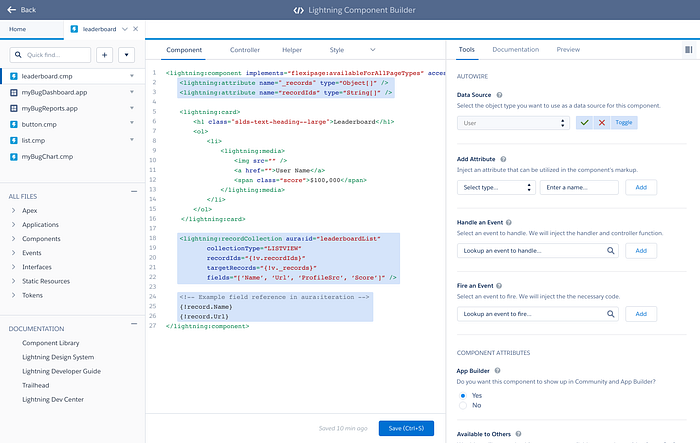
Task: Open the Documentation tab
Action: (x=515, y=49)
